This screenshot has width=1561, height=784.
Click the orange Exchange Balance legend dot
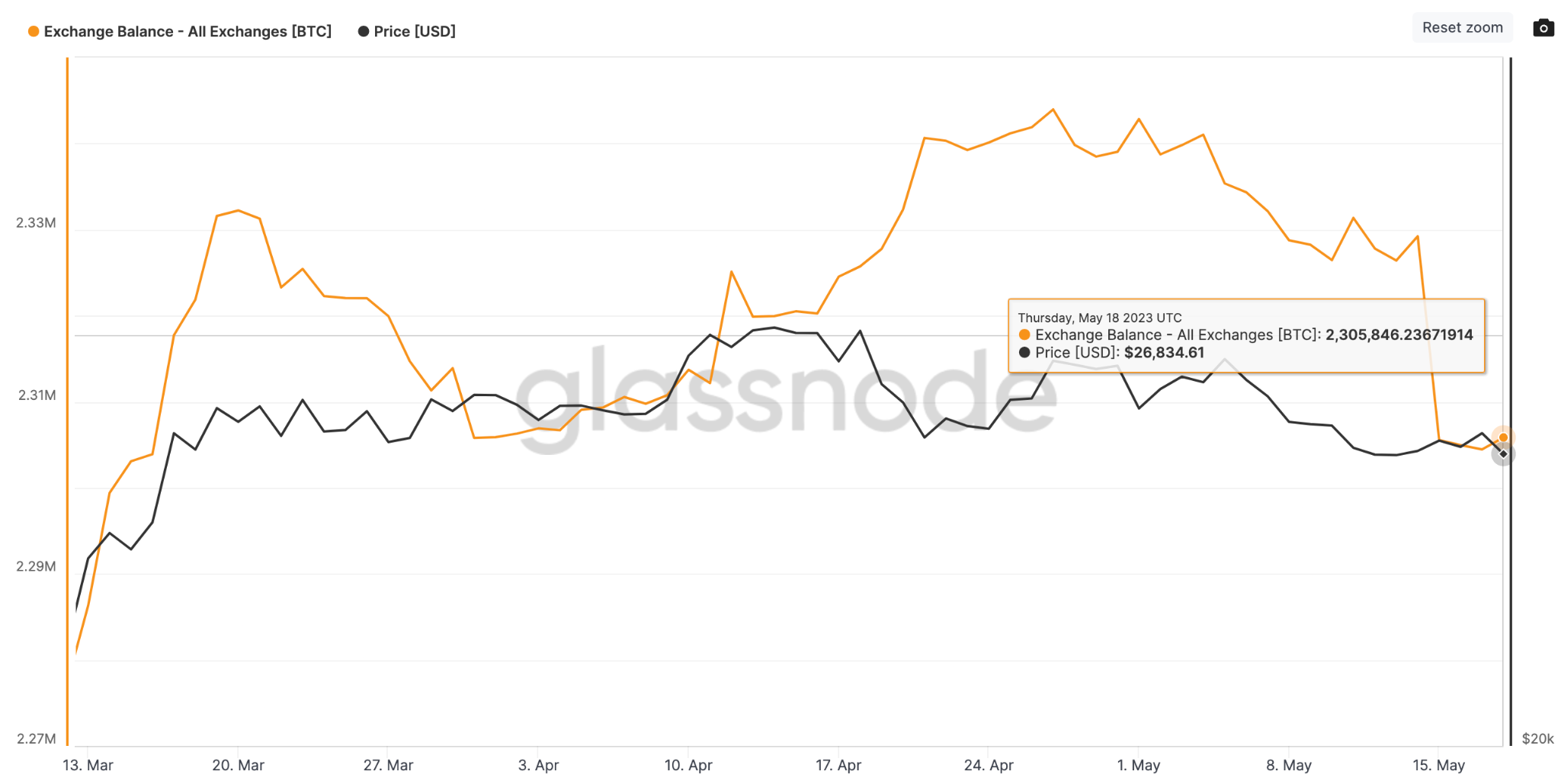tap(33, 31)
